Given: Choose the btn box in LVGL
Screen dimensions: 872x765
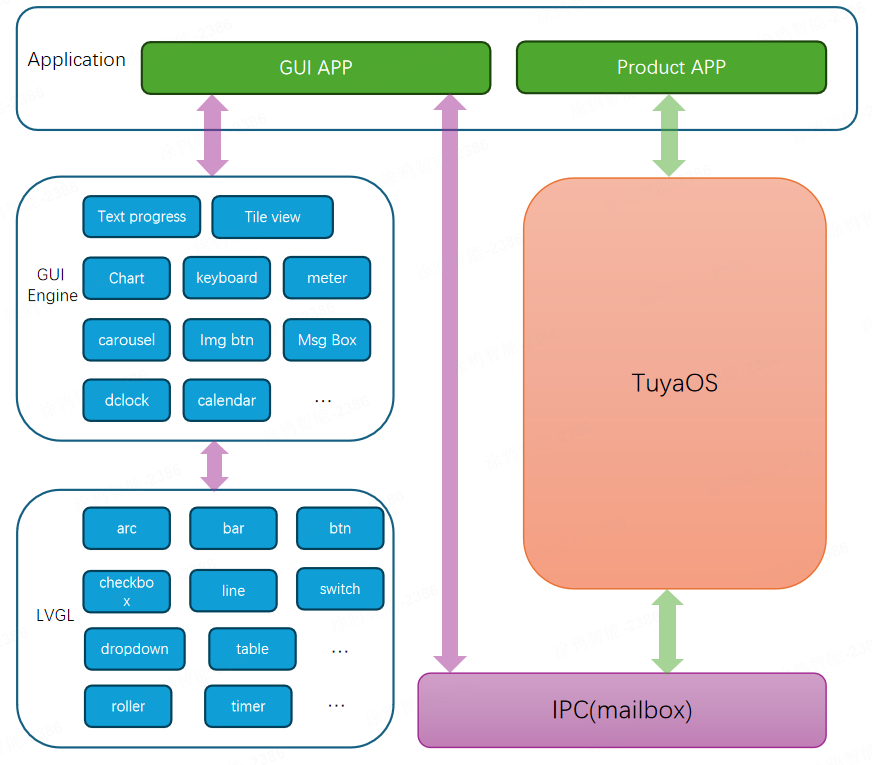Looking at the screenshot, I should tap(340, 528).
